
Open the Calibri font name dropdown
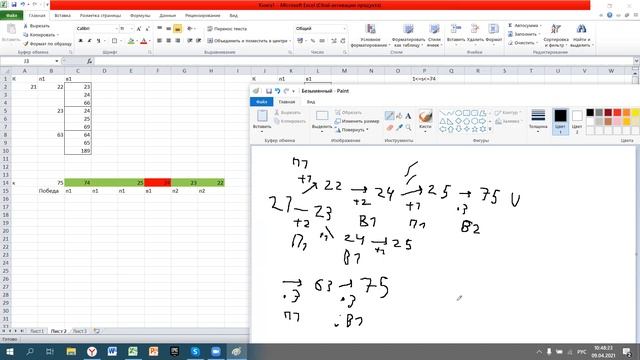tap(116, 29)
